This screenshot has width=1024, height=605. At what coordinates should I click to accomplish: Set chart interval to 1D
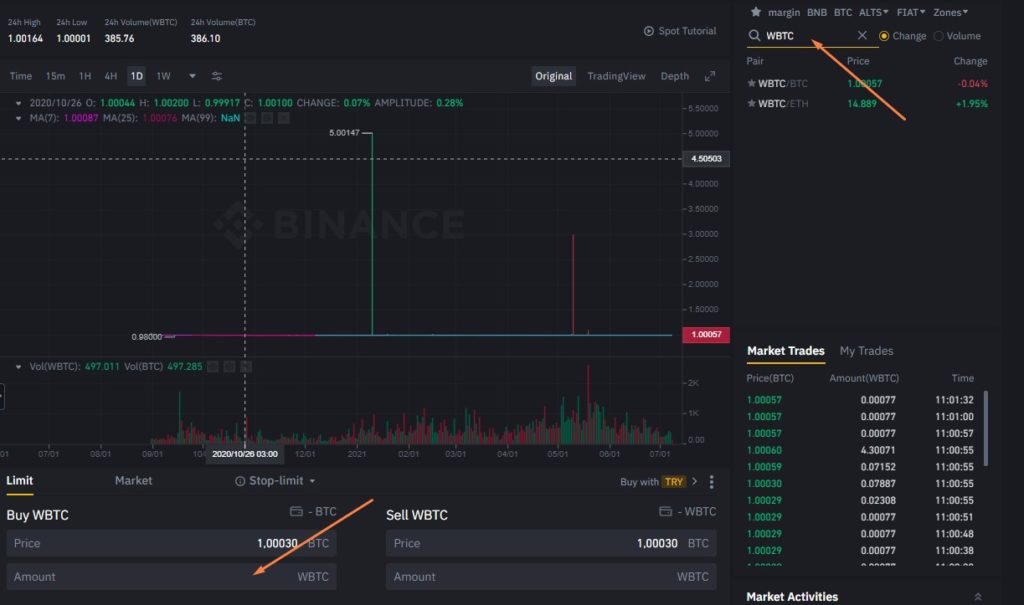pyautogui.click(x=136, y=76)
